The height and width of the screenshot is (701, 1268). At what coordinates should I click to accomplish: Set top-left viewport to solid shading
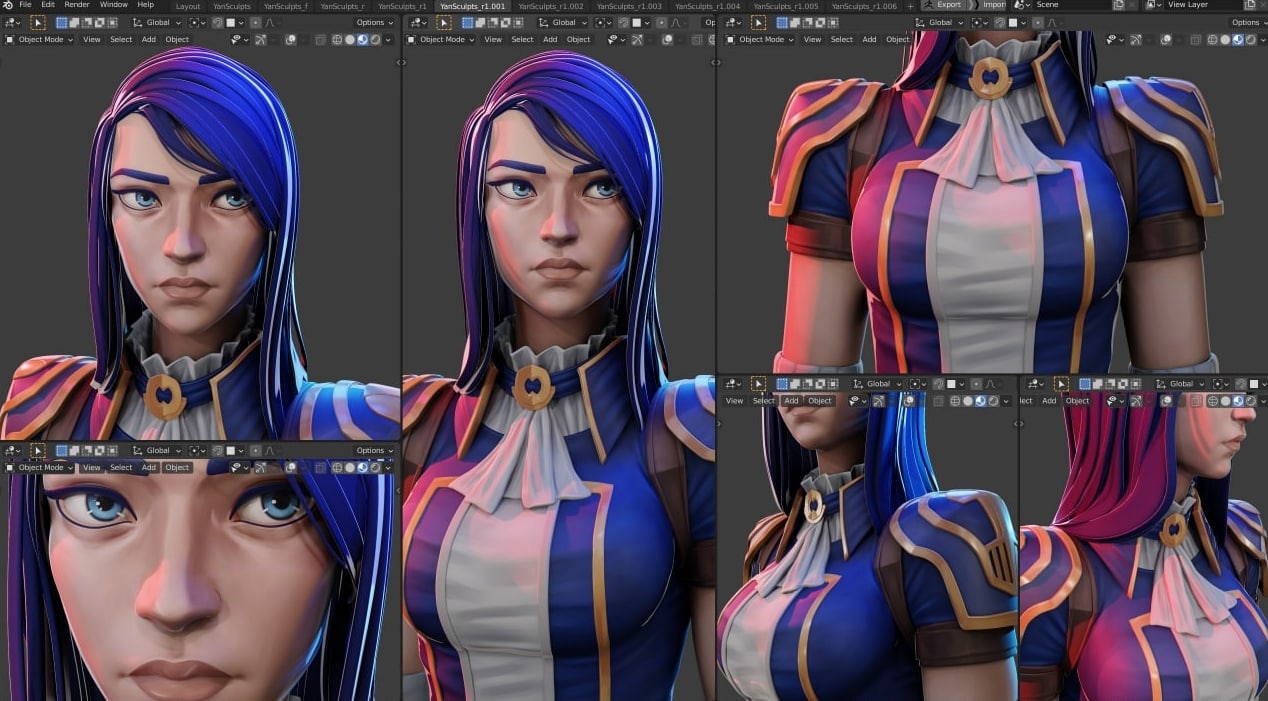pyautogui.click(x=349, y=40)
